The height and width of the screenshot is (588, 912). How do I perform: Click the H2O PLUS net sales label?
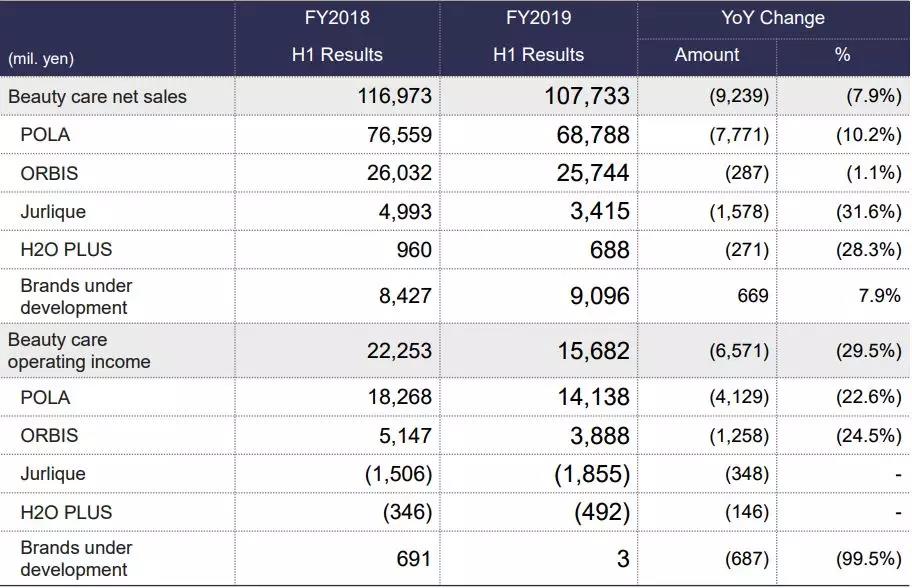pyautogui.click(x=66, y=249)
